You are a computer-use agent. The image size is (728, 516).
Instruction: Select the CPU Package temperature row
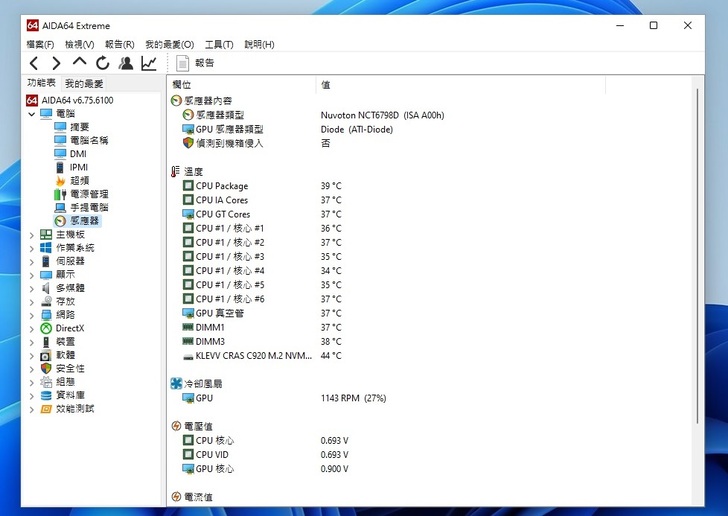221,186
